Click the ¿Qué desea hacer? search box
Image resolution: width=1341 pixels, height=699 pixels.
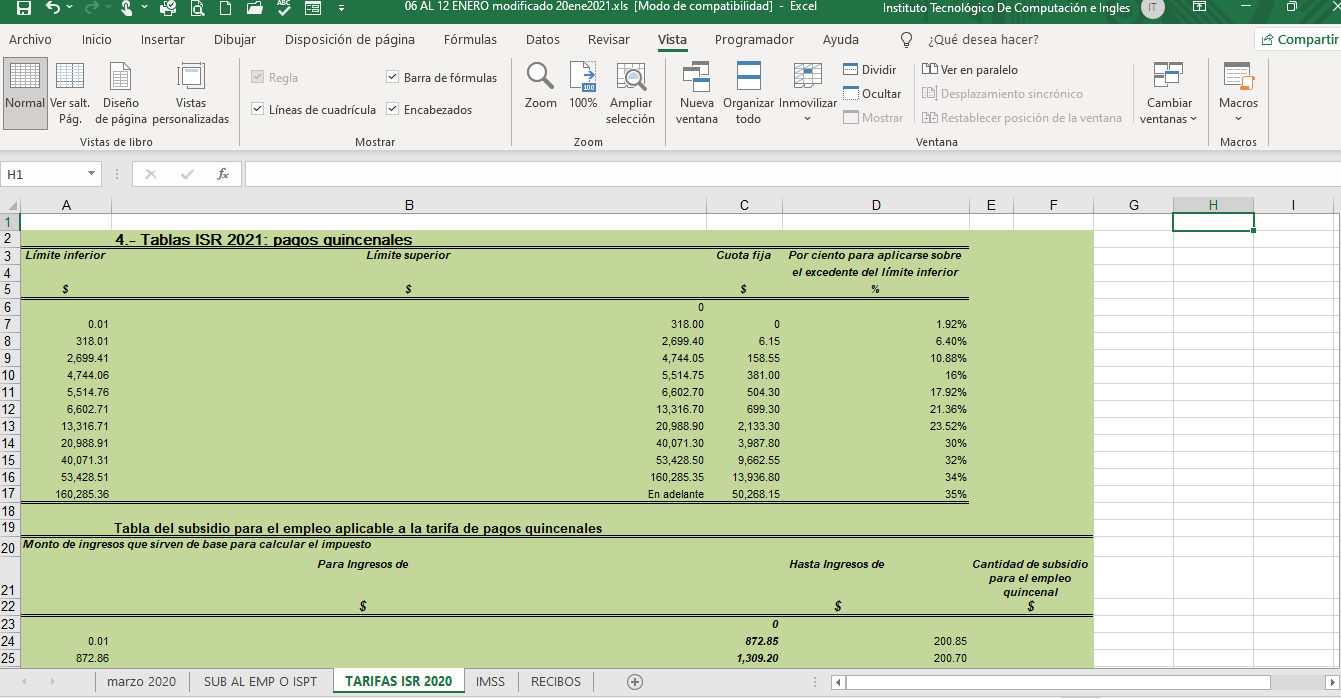(983, 40)
